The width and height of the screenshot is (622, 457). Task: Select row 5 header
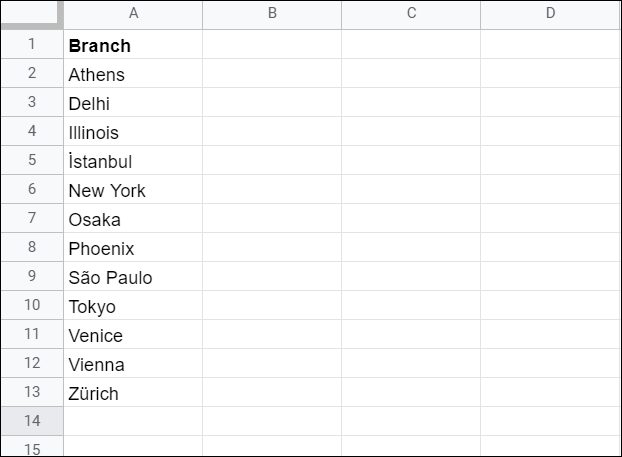(32, 160)
